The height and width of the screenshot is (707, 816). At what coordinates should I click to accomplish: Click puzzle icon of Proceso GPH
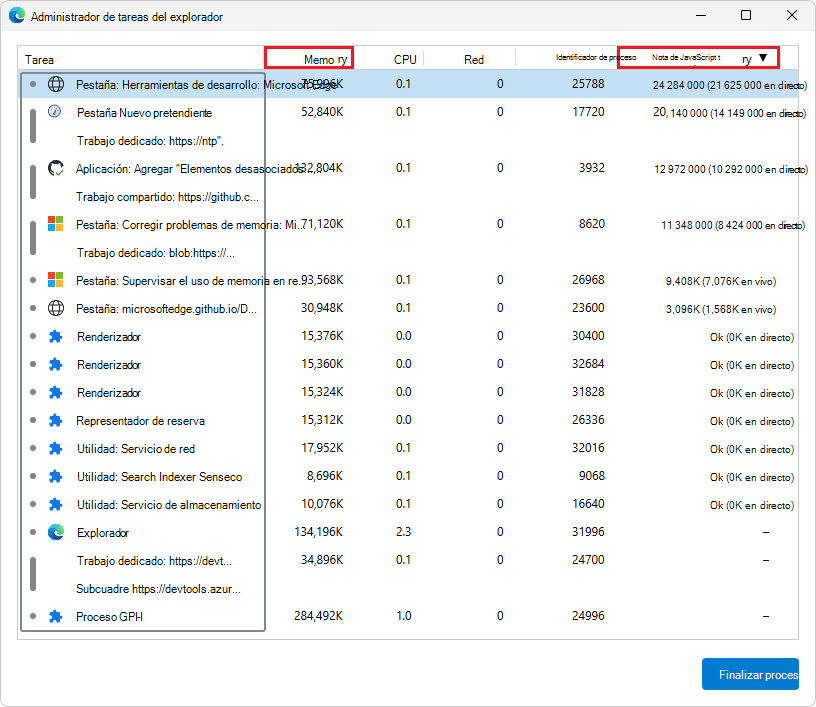coord(56,616)
